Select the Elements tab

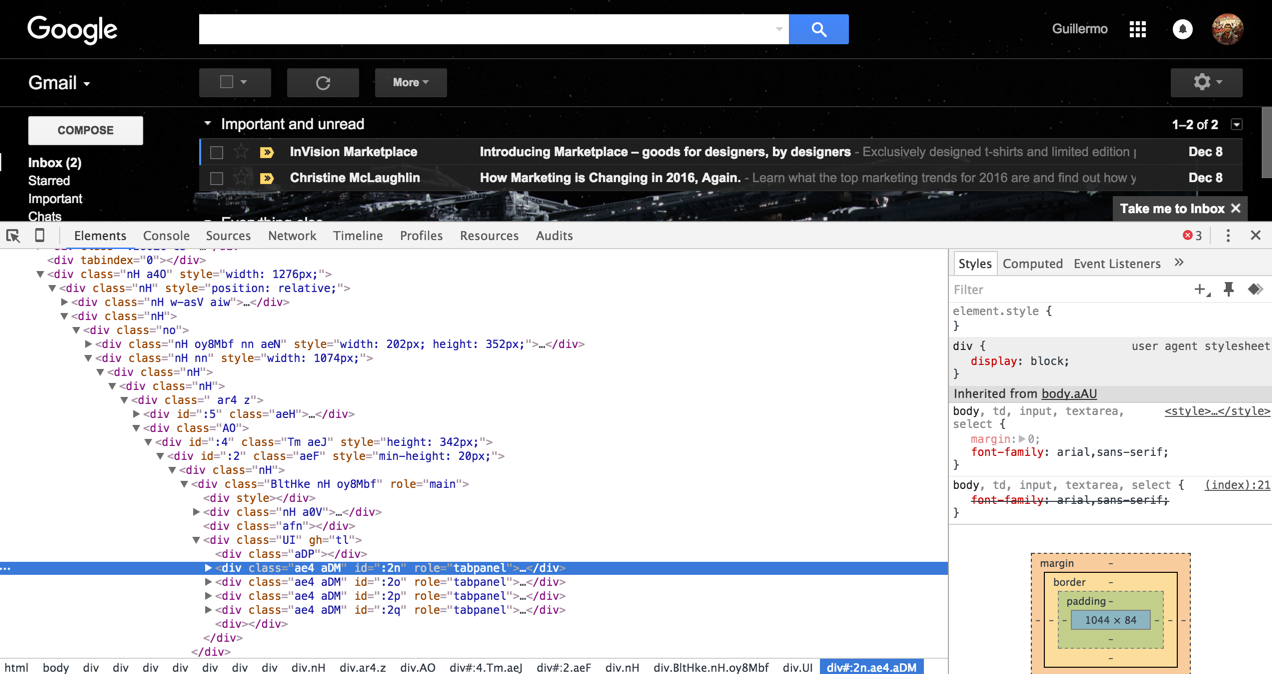point(100,236)
